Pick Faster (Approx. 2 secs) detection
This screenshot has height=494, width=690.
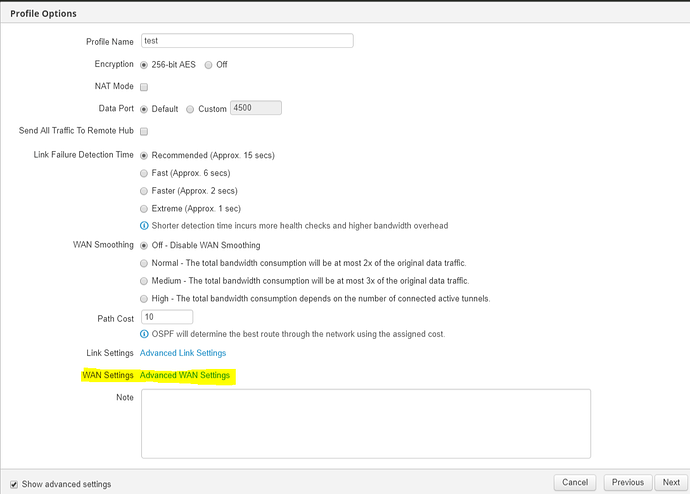(x=145, y=191)
